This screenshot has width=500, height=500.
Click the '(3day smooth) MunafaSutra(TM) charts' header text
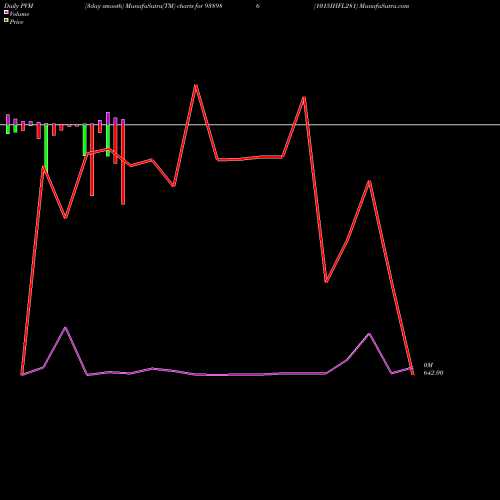(x=139, y=6)
